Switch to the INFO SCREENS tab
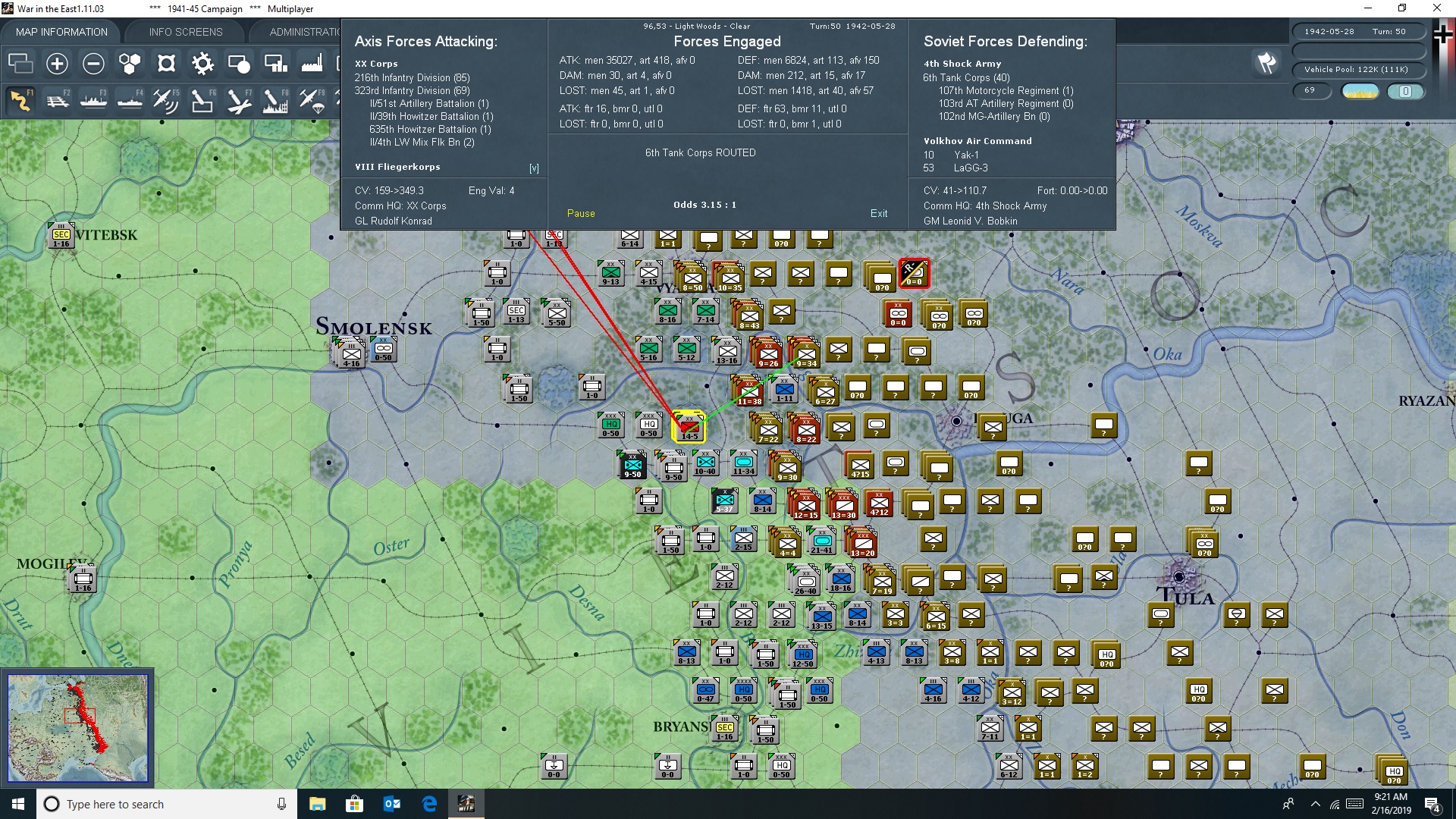Viewport: 1456px width, 819px height. pyautogui.click(x=186, y=32)
